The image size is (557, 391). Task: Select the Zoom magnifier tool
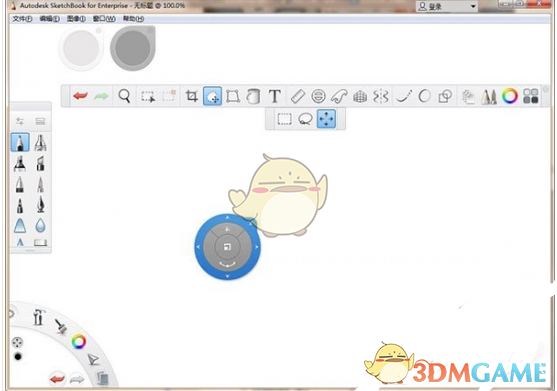click(x=124, y=96)
